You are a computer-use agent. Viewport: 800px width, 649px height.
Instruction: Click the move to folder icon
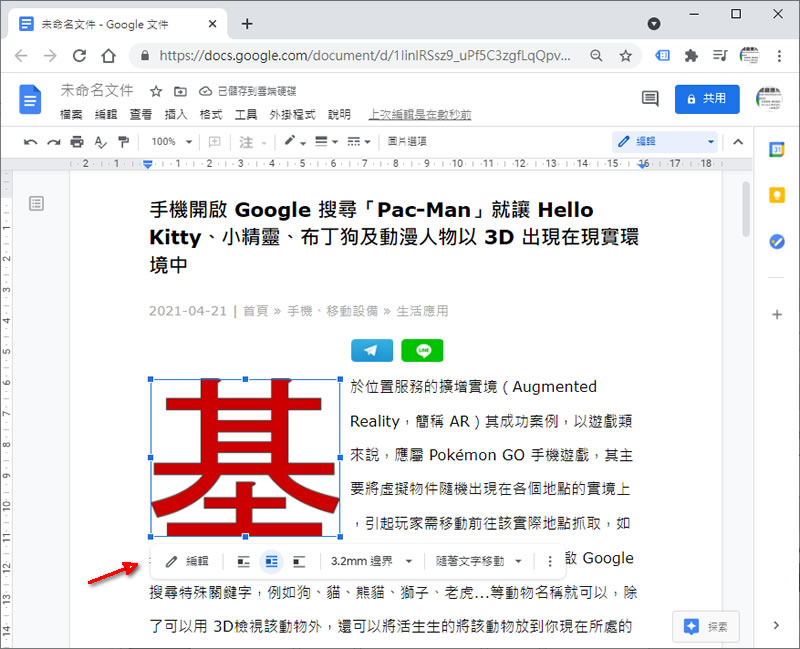(180, 91)
